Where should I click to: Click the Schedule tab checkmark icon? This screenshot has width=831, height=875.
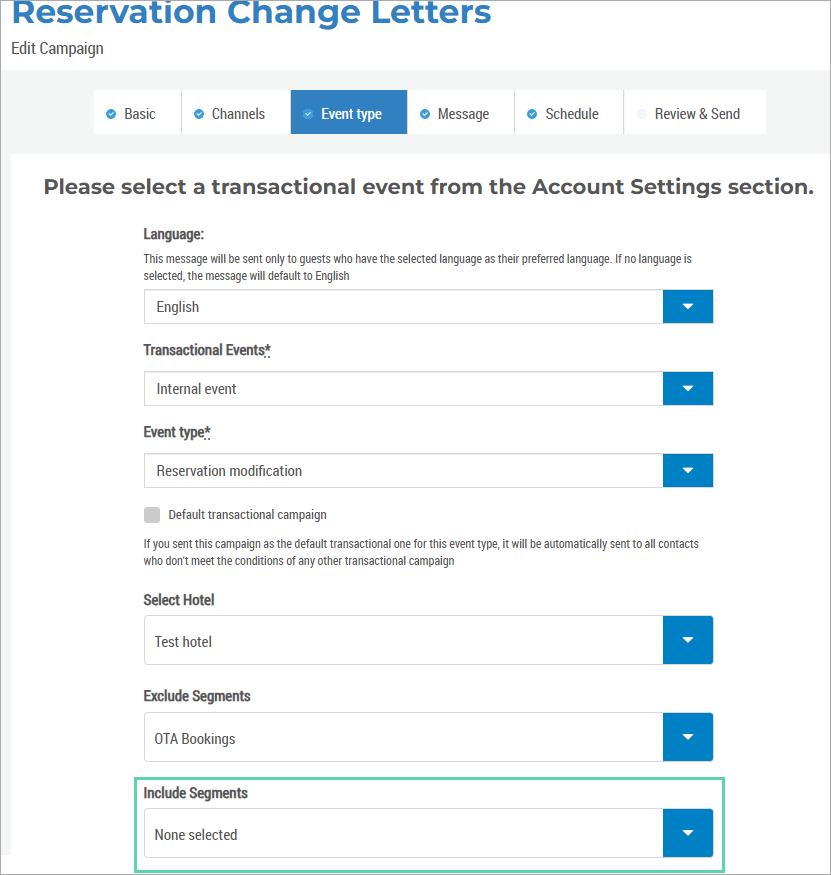[x=532, y=114]
